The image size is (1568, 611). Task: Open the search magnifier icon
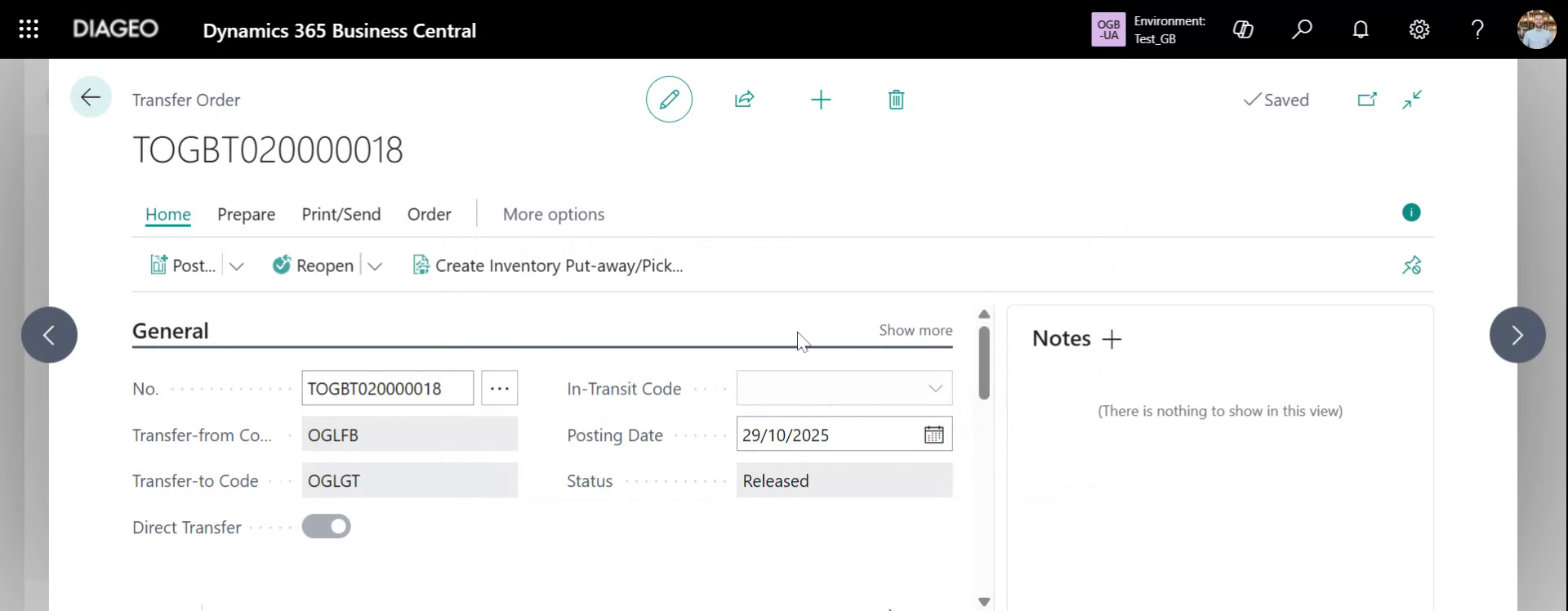[1302, 30]
